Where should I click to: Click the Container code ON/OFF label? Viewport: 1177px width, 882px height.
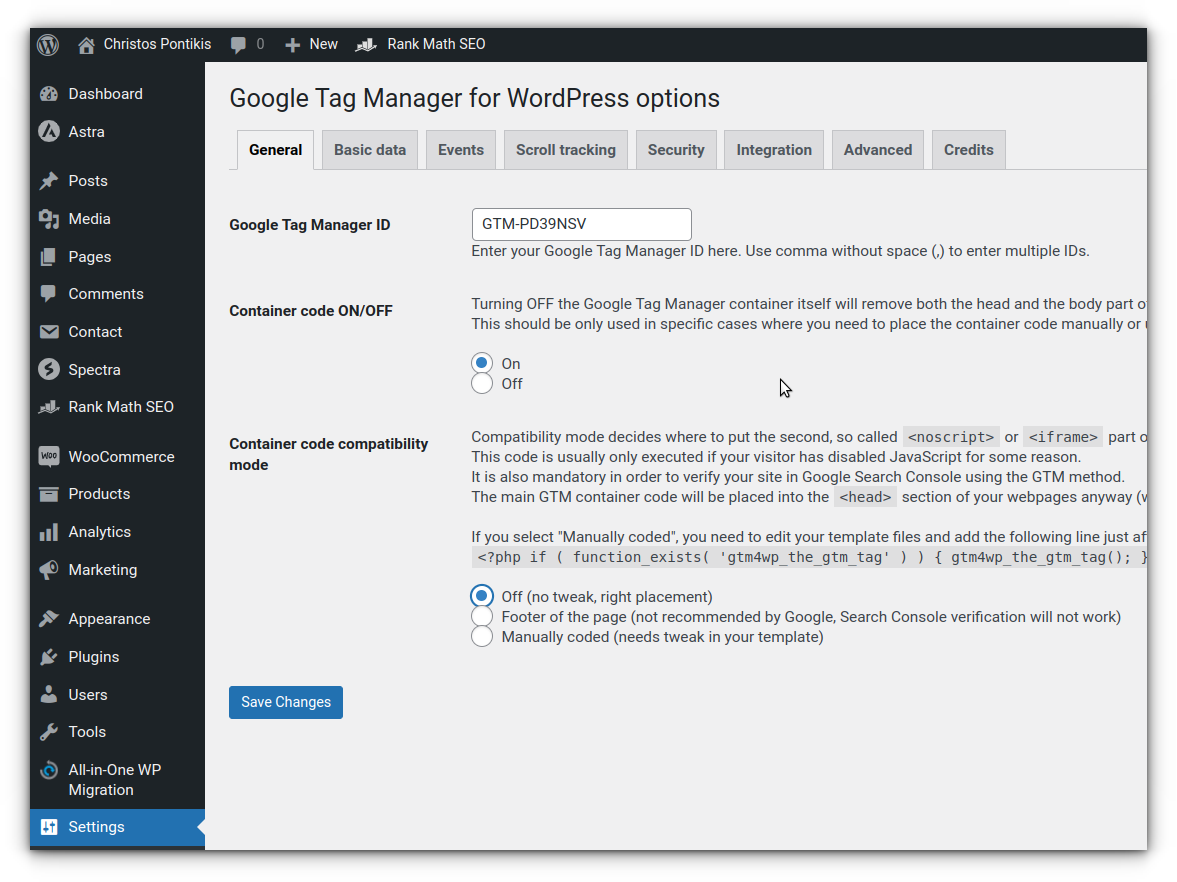coord(311,311)
